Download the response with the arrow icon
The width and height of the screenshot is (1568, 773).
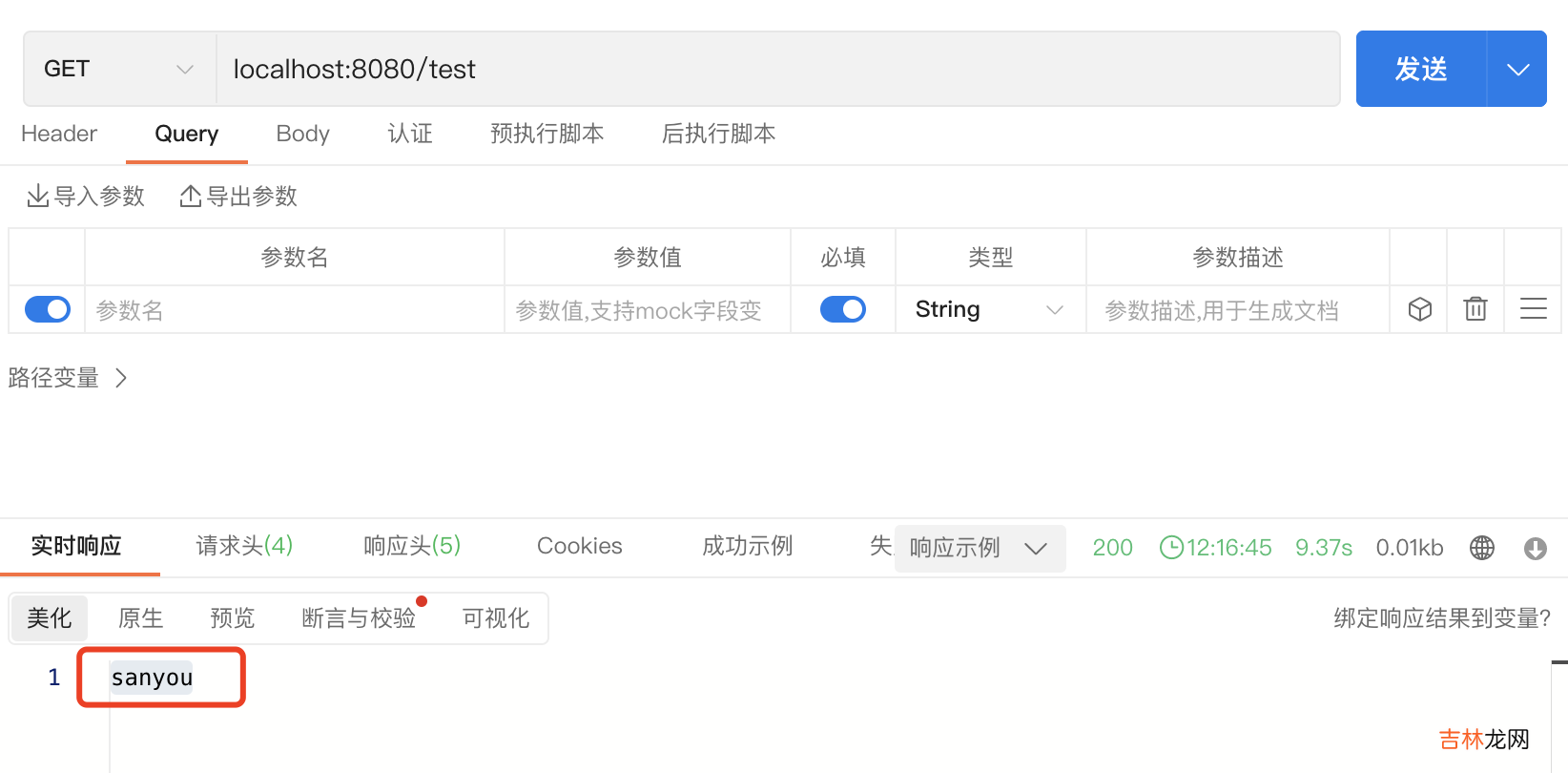tap(1535, 548)
